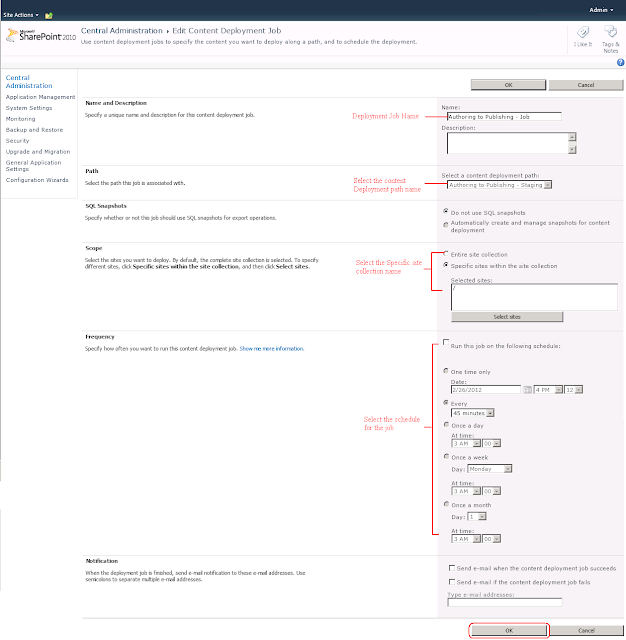Click the navigate up folder icon
This screenshot has width=626, height=640.
(49, 16)
